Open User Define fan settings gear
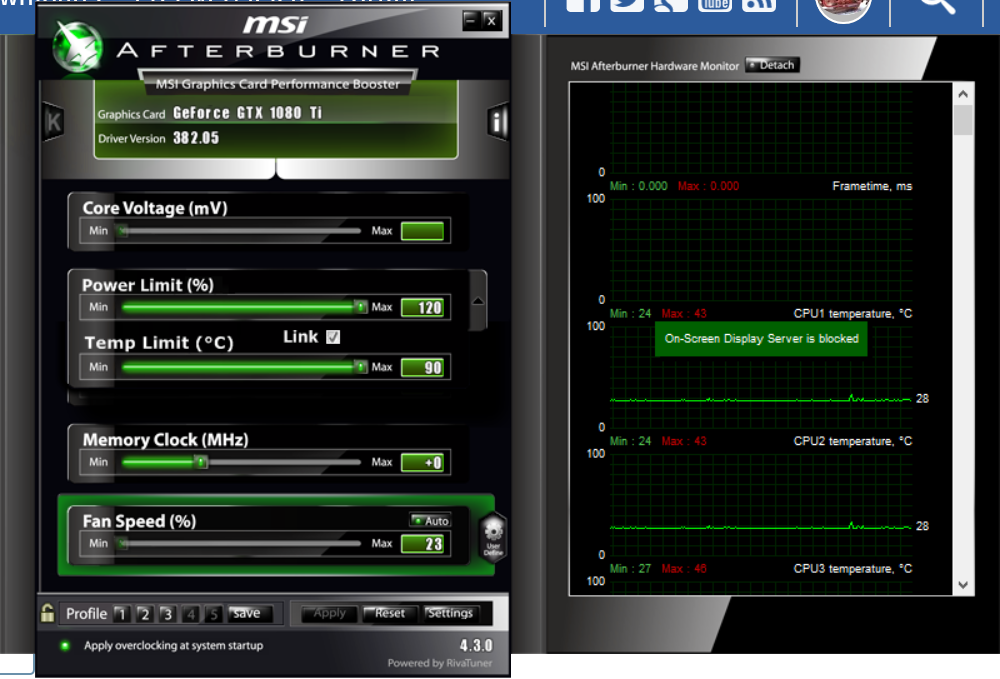The image size is (1000, 679). [x=493, y=537]
